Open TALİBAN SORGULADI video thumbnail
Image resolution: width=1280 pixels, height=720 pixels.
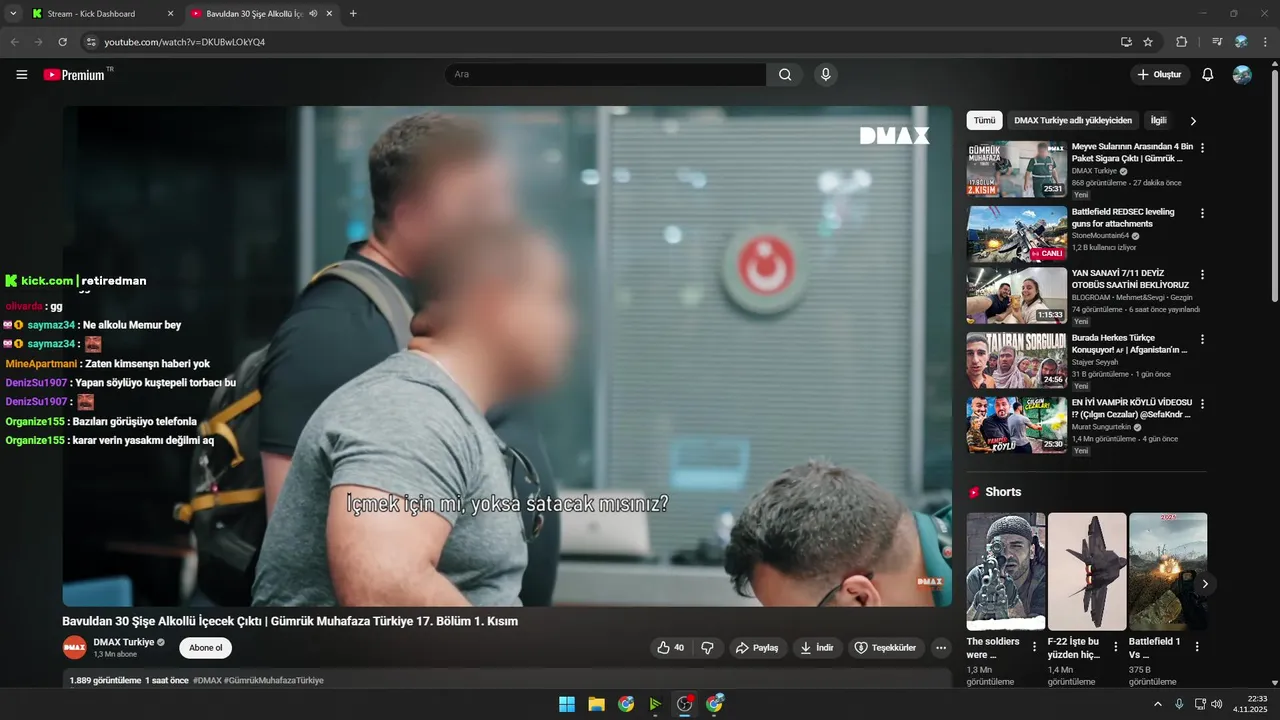[1016, 360]
